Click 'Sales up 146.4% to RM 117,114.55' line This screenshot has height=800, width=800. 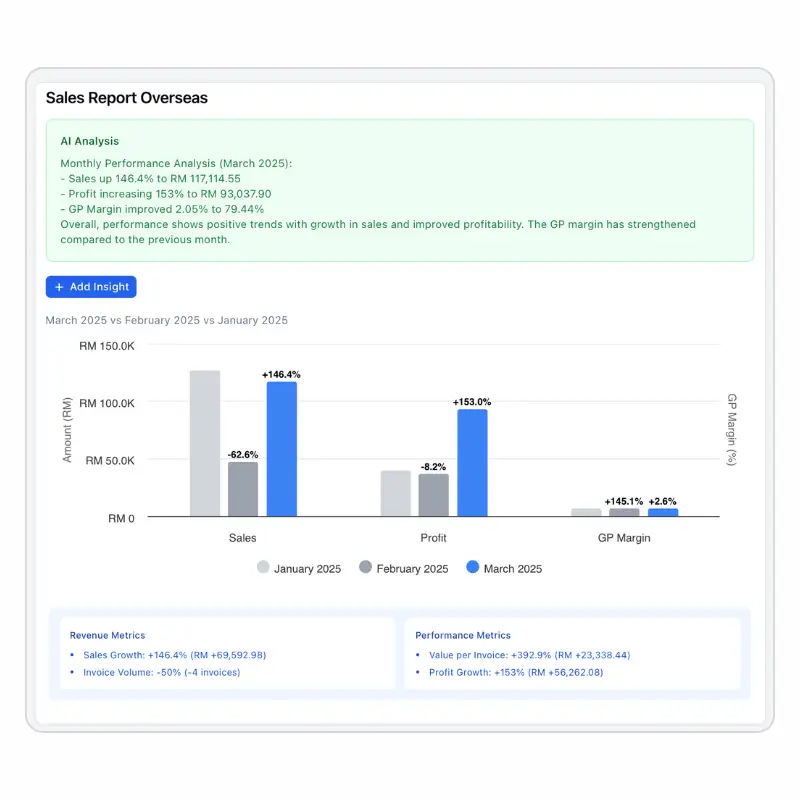(151, 179)
